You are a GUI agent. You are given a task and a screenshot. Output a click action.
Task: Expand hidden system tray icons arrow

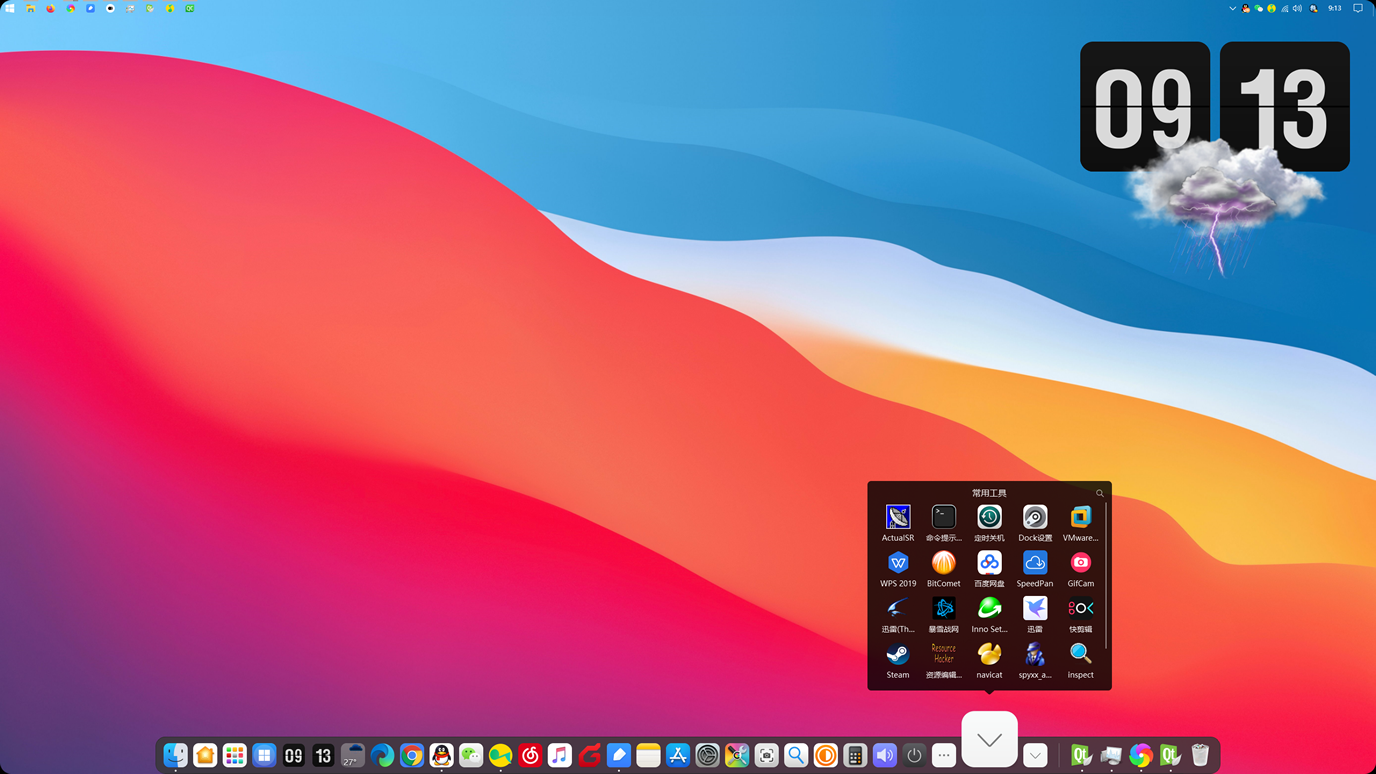(x=1232, y=8)
